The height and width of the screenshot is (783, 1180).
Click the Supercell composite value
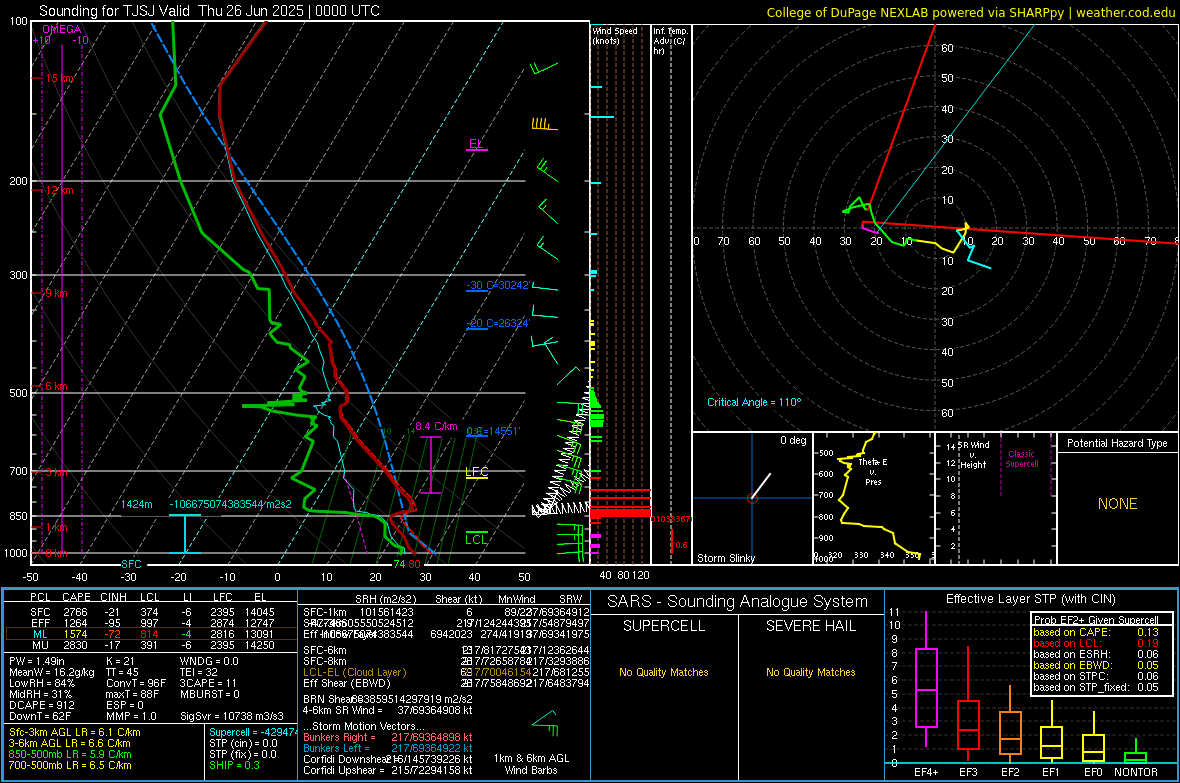tap(253, 732)
